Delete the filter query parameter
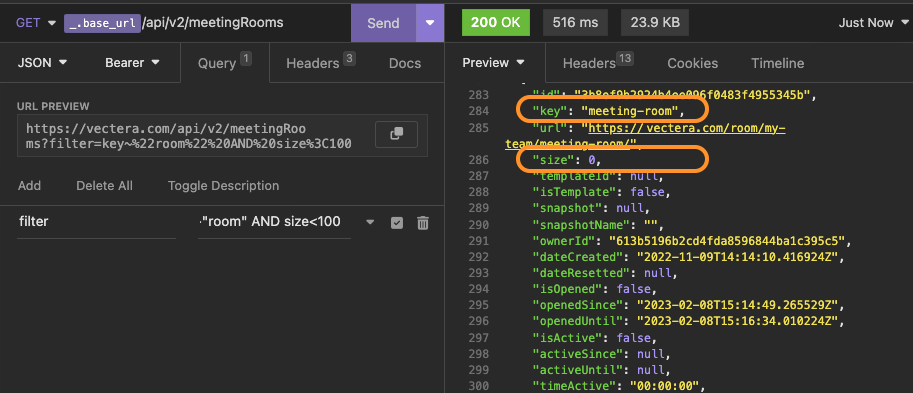This screenshot has height=393, width=913. tap(423, 222)
